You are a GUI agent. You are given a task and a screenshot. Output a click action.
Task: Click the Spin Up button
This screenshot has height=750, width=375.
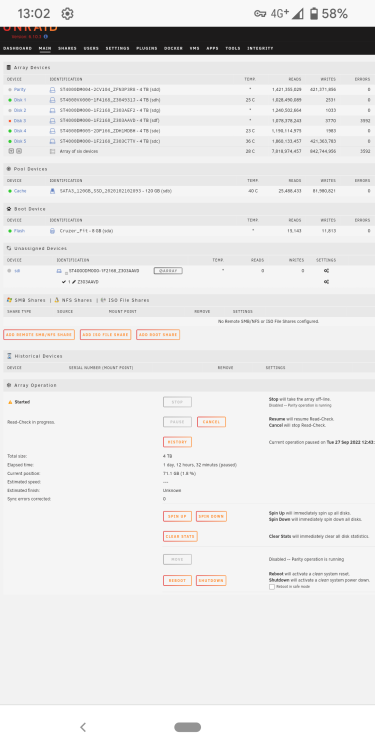click(177, 517)
